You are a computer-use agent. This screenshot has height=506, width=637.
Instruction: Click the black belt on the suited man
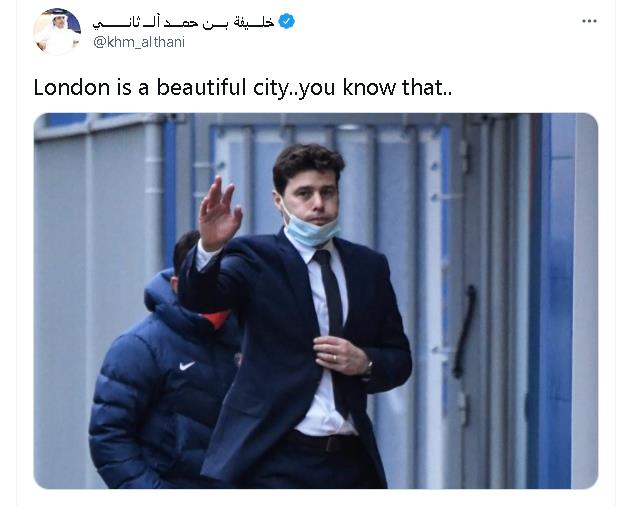pos(324,442)
